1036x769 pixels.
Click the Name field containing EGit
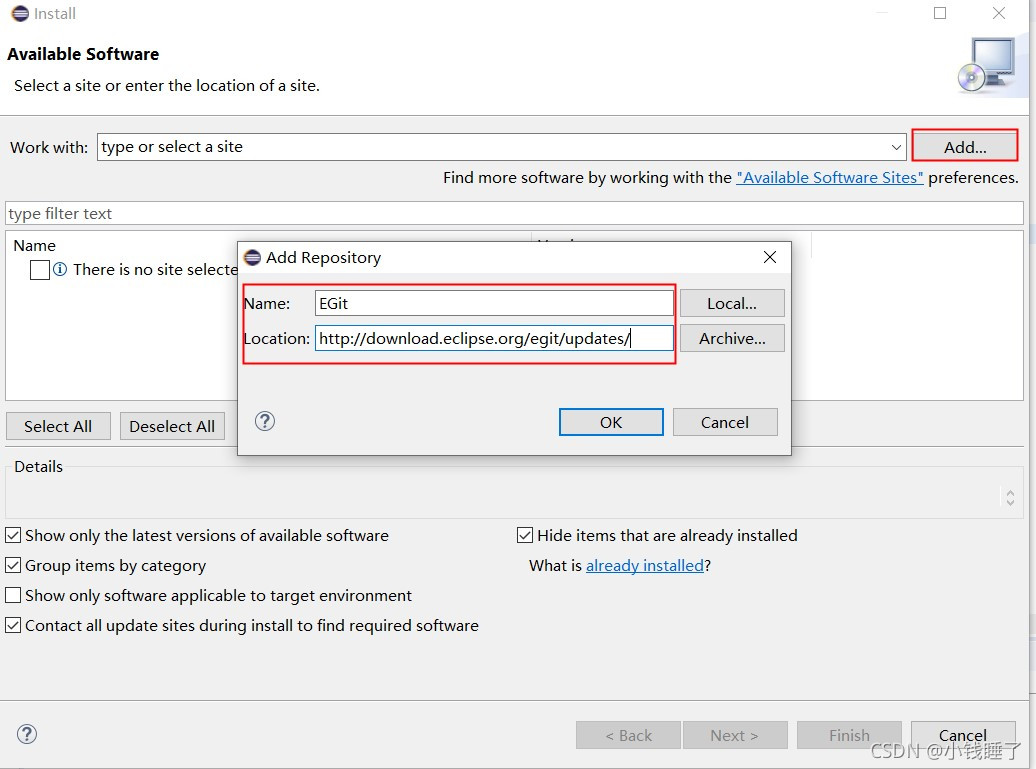(x=494, y=303)
